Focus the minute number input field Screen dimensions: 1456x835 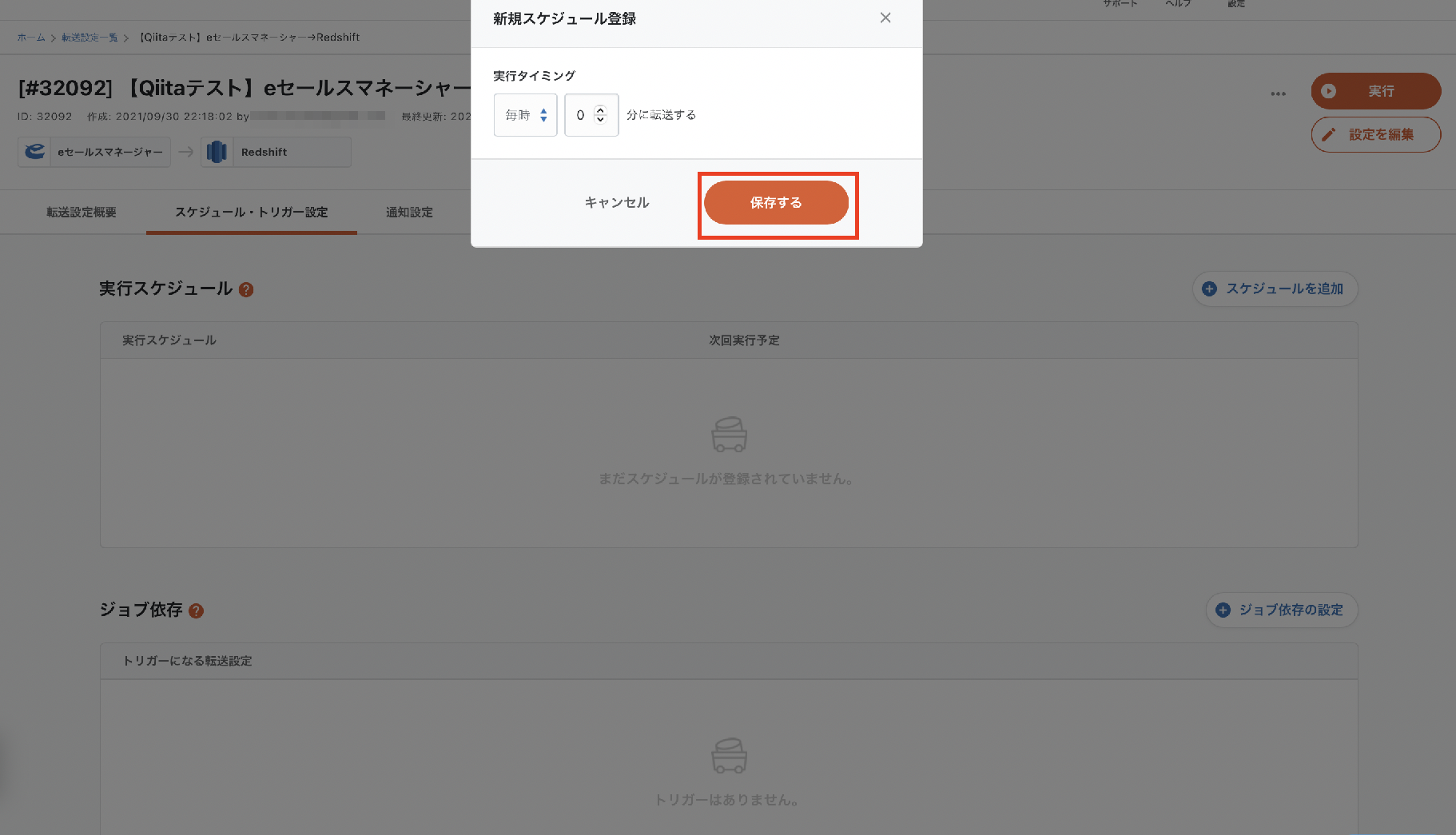pos(591,115)
